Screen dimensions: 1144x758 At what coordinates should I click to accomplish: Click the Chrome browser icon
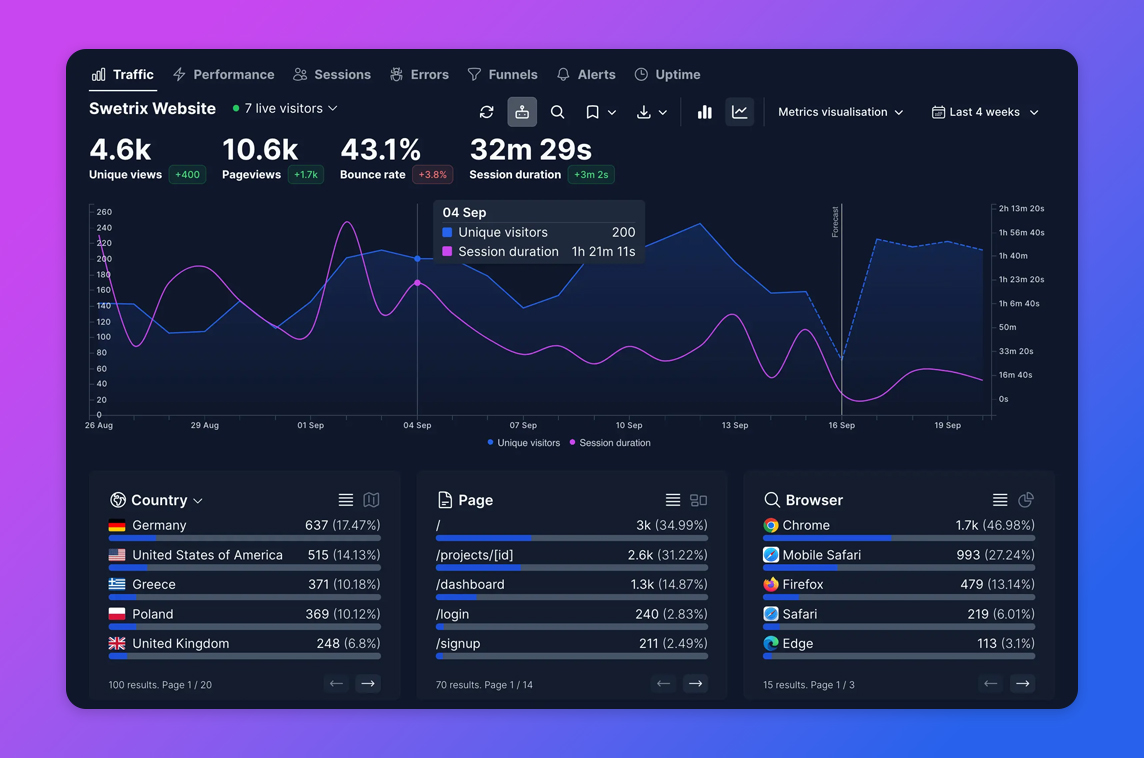(x=771, y=525)
